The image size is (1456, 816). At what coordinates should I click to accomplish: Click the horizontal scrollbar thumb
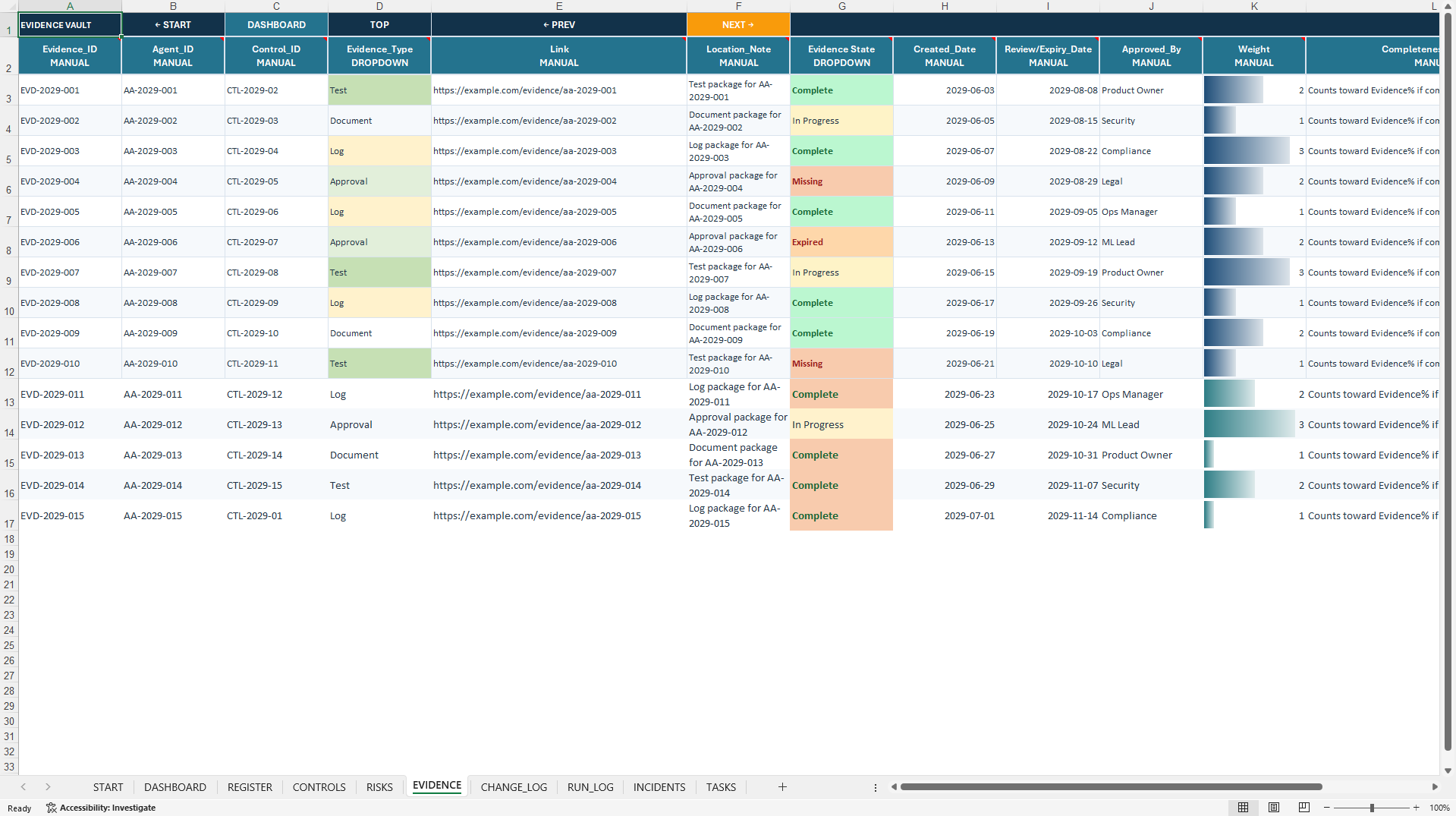[1111, 787]
